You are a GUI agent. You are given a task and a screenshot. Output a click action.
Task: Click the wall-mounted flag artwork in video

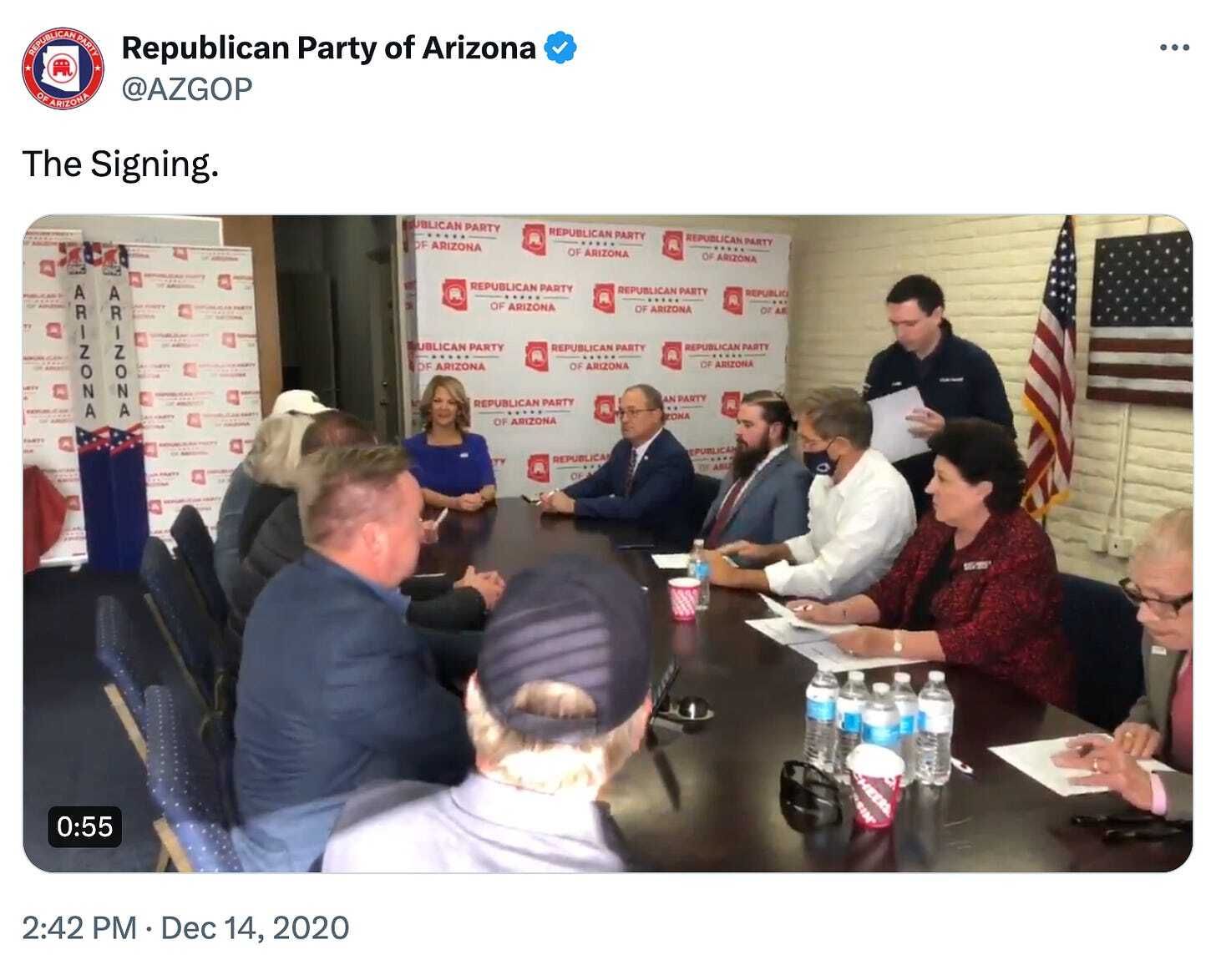coord(1141,316)
